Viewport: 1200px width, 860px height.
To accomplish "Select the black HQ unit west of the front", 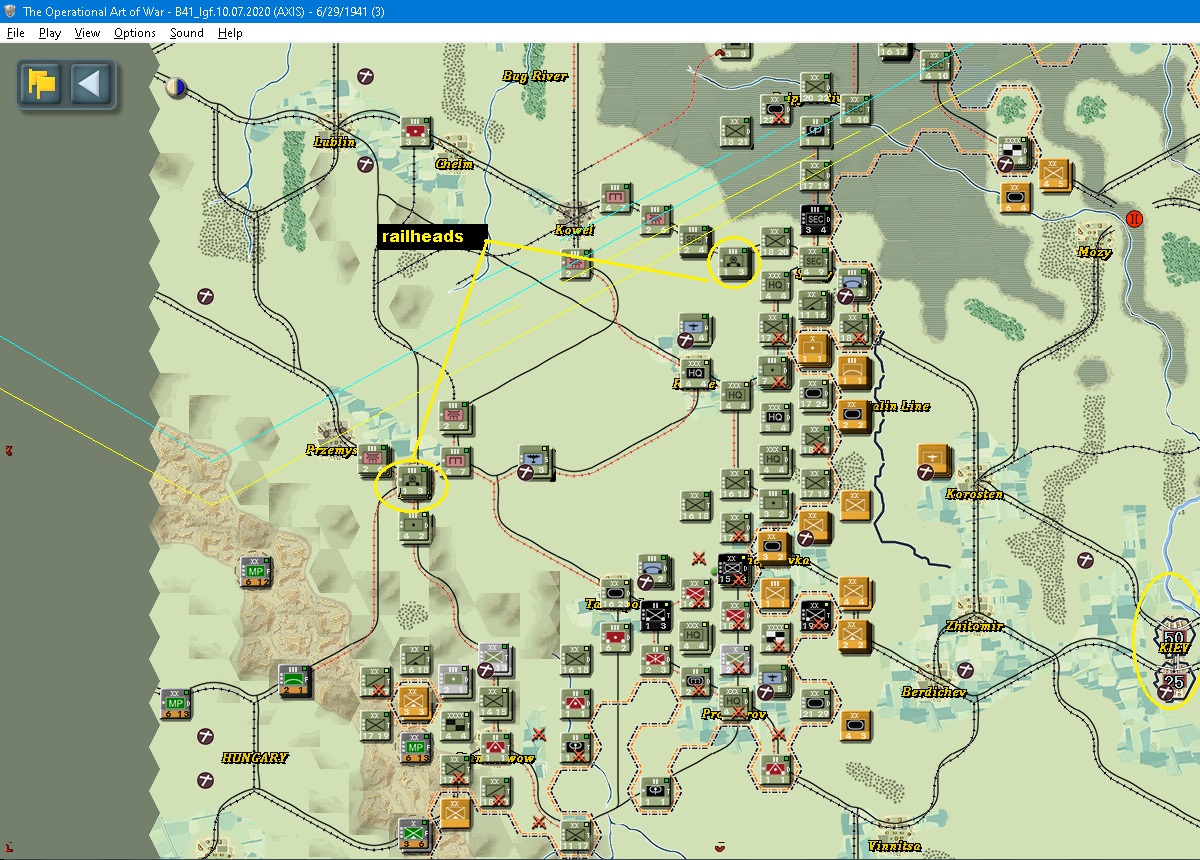I will (695, 372).
